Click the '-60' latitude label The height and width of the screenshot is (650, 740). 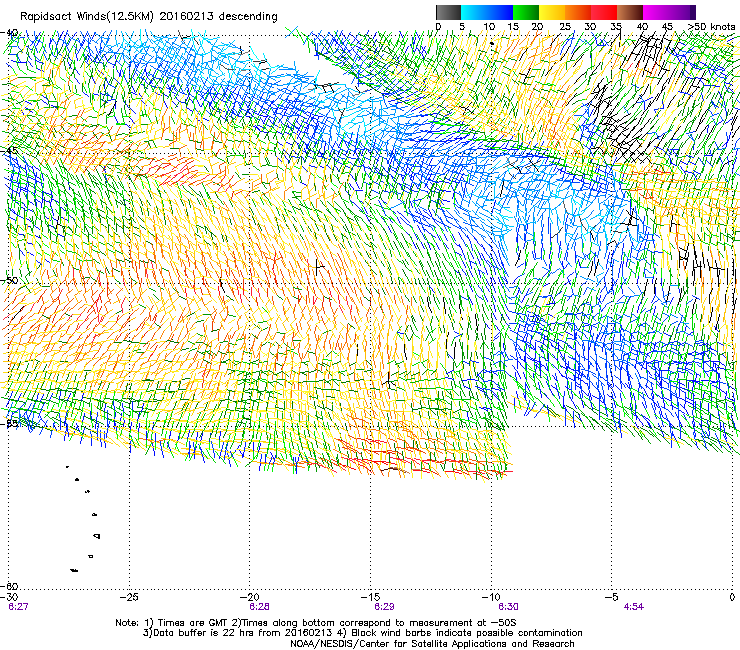point(9,587)
